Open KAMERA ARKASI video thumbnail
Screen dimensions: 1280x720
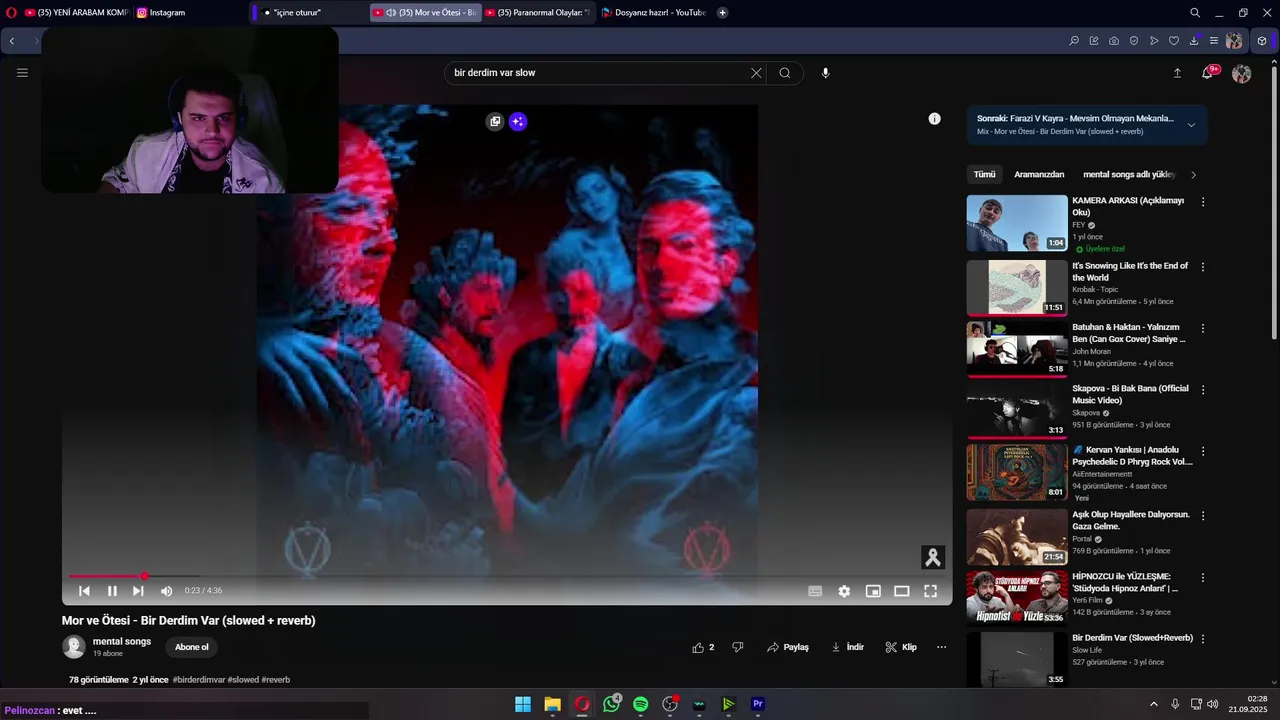pos(1017,223)
